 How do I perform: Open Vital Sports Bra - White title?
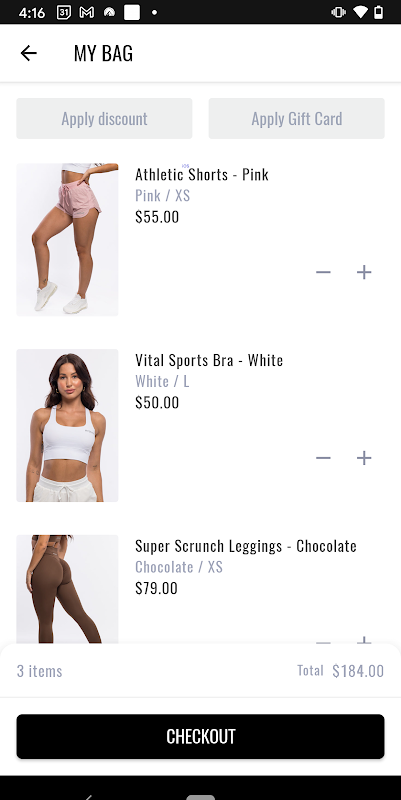point(209,360)
